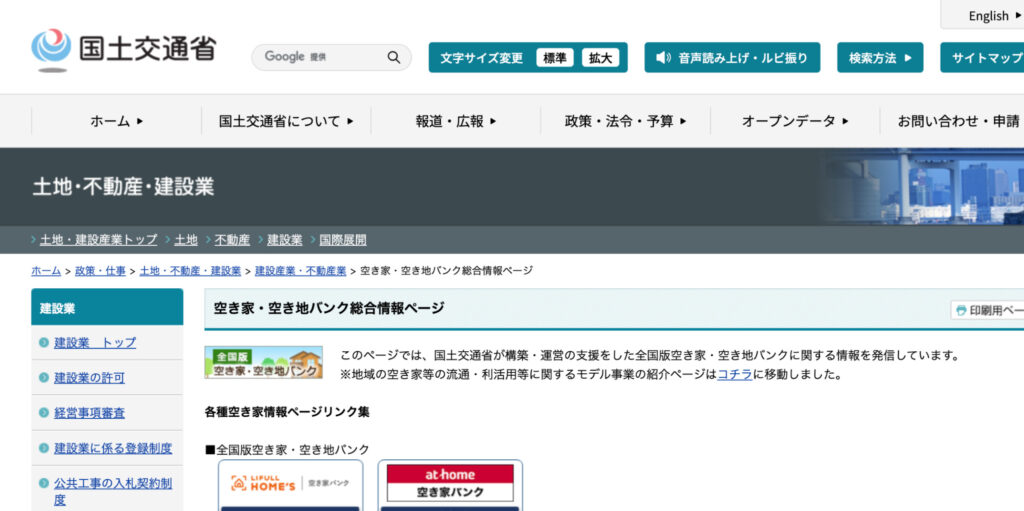Click the arrow beside 政策・法令・予算
The height and width of the screenshot is (511, 1024).
(683, 121)
